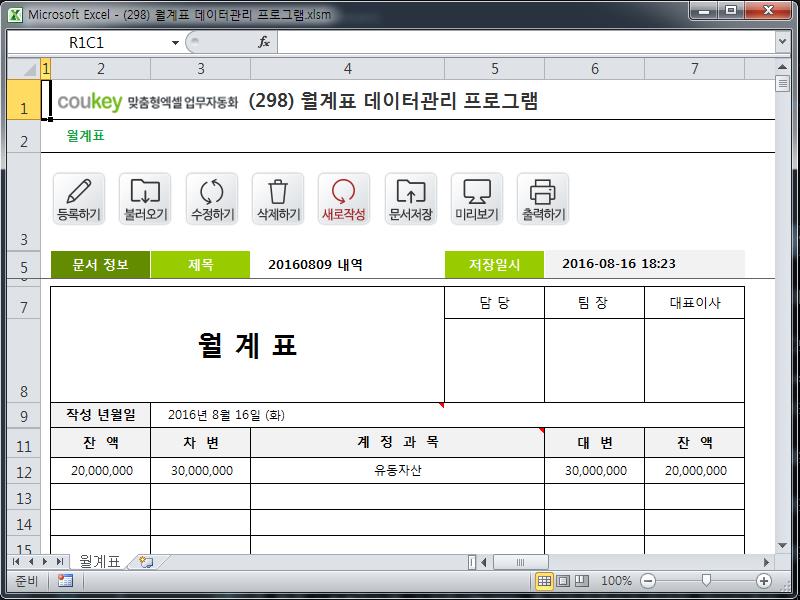The width and height of the screenshot is (800, 600).
Task: Click the 대 변 column header cell
Action: [594, 443]
